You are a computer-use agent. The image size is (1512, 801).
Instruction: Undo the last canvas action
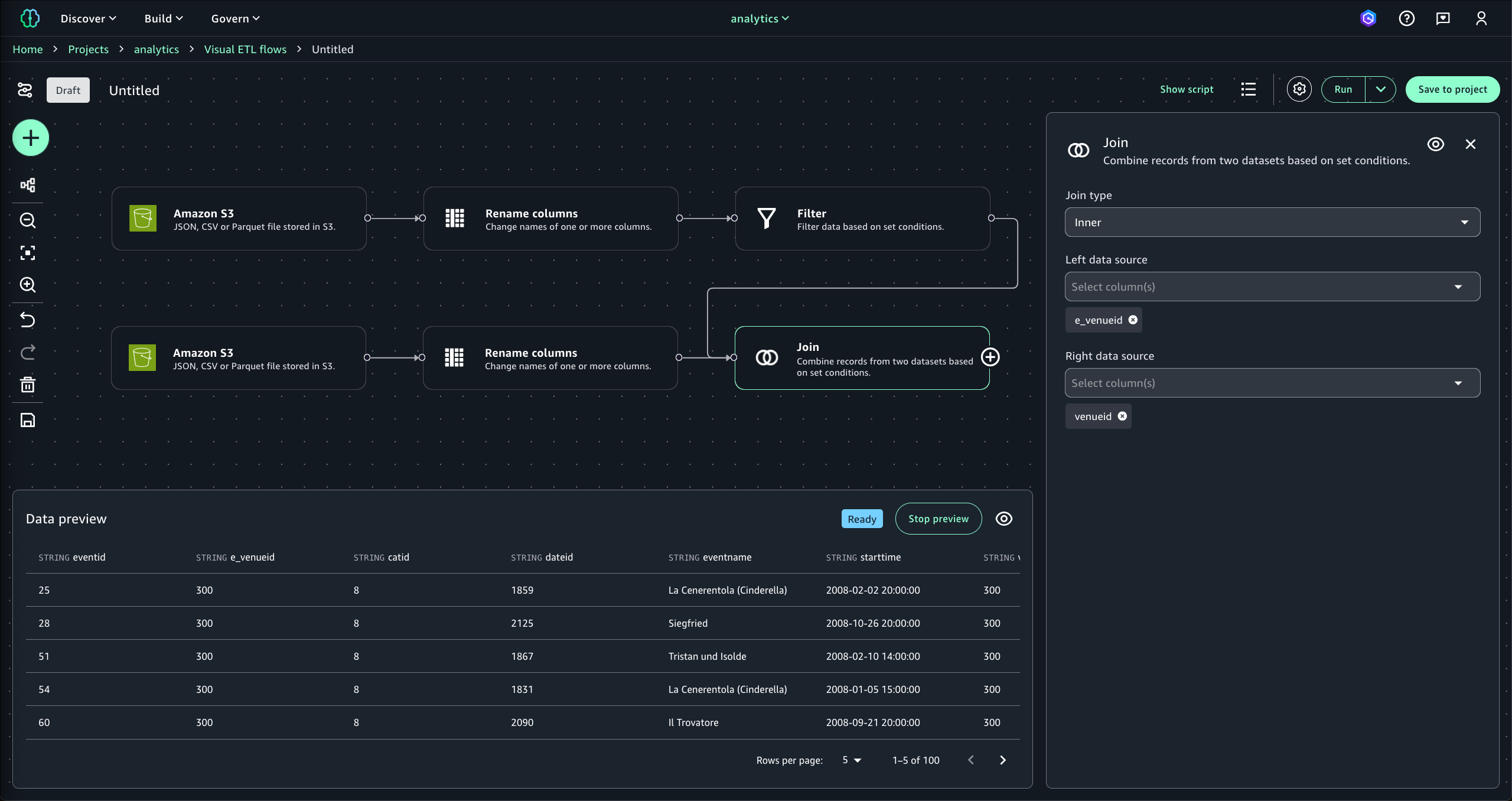(x=28, y=320)
